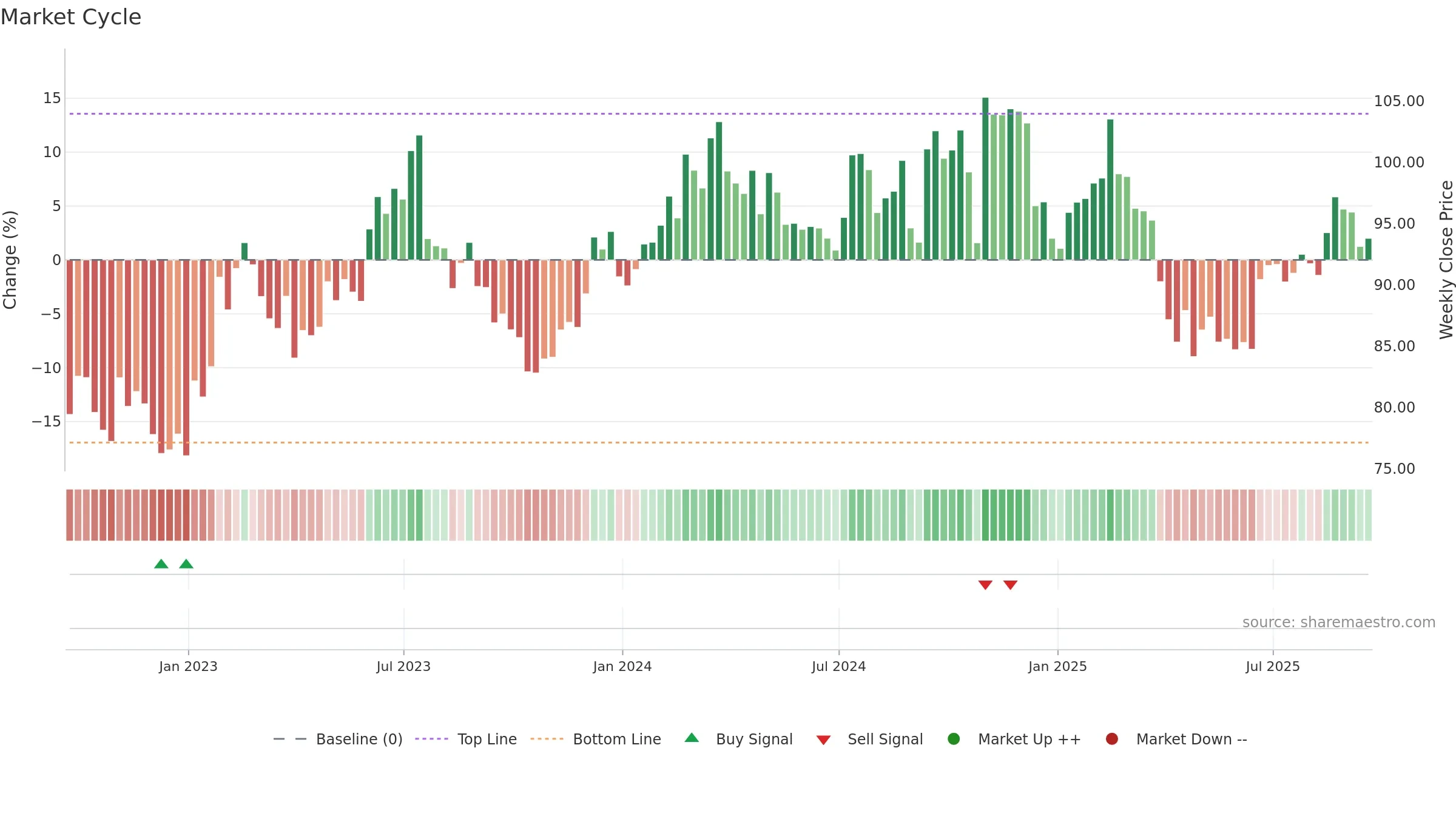
Task: Click the red Sell Signal legend triangle
Action: [823, 740]
